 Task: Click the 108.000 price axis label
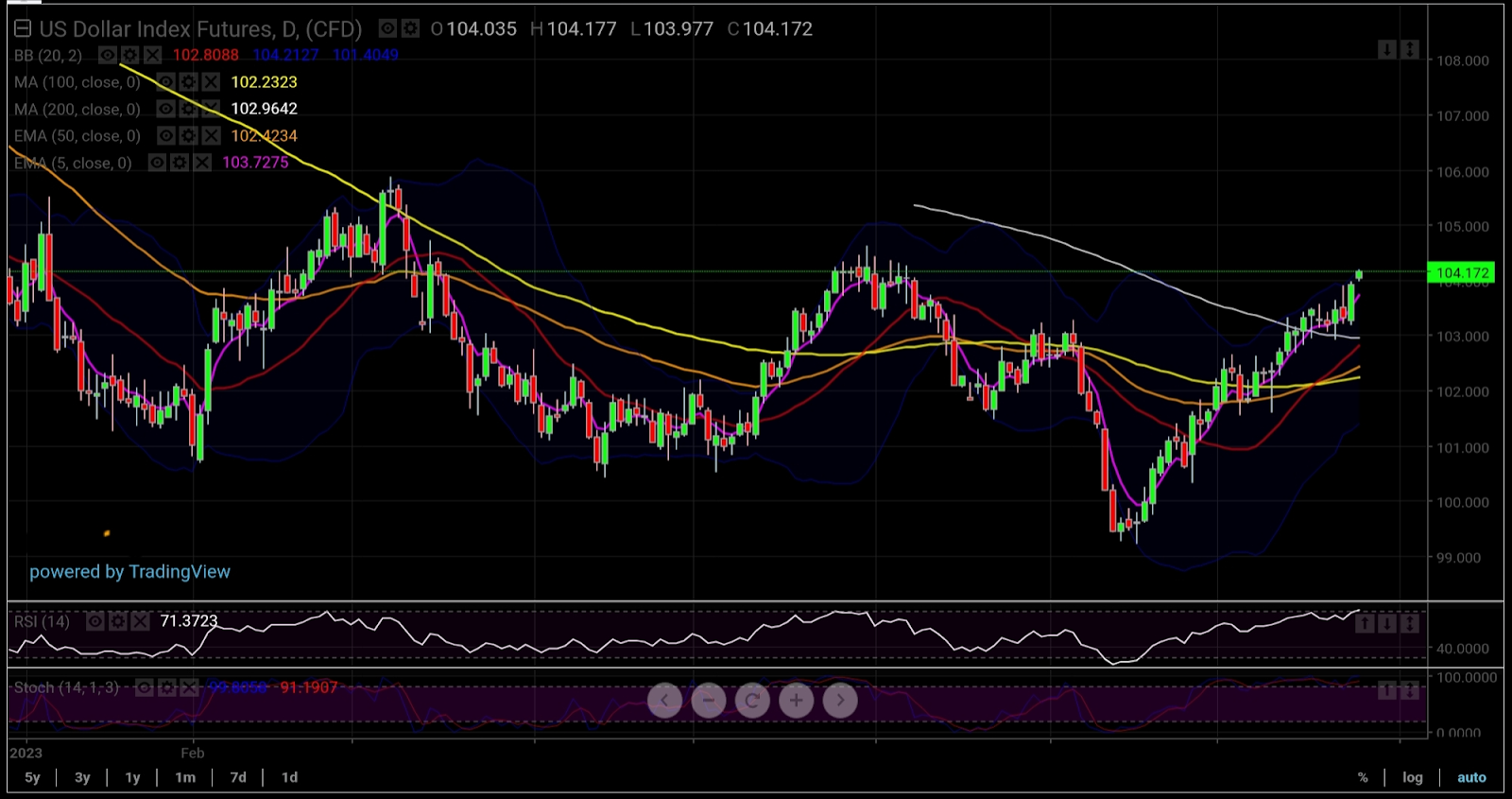pyautogui.click(x=1463, y=61)
